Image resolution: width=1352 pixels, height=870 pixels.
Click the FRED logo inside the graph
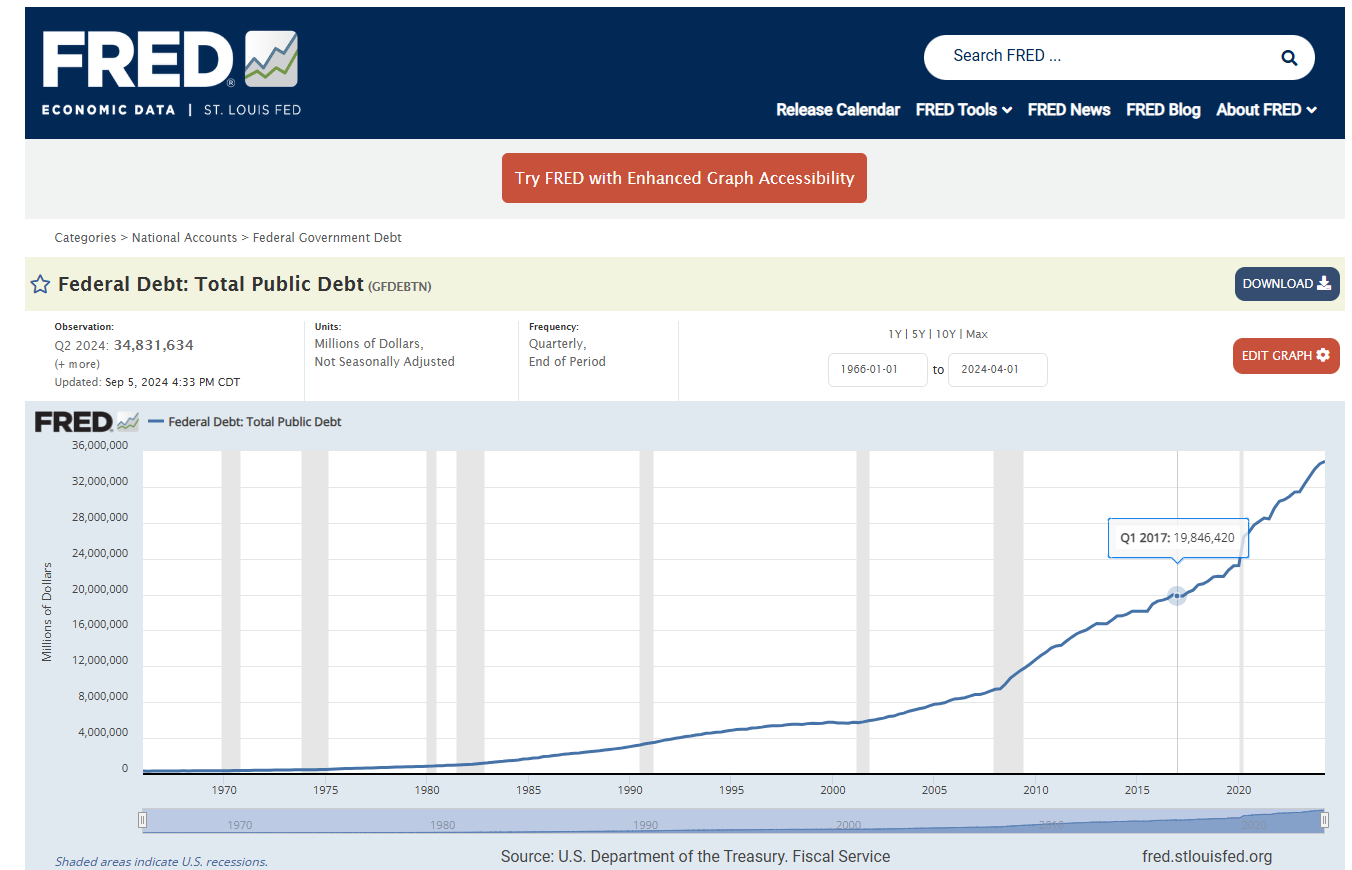pos(87,422)
